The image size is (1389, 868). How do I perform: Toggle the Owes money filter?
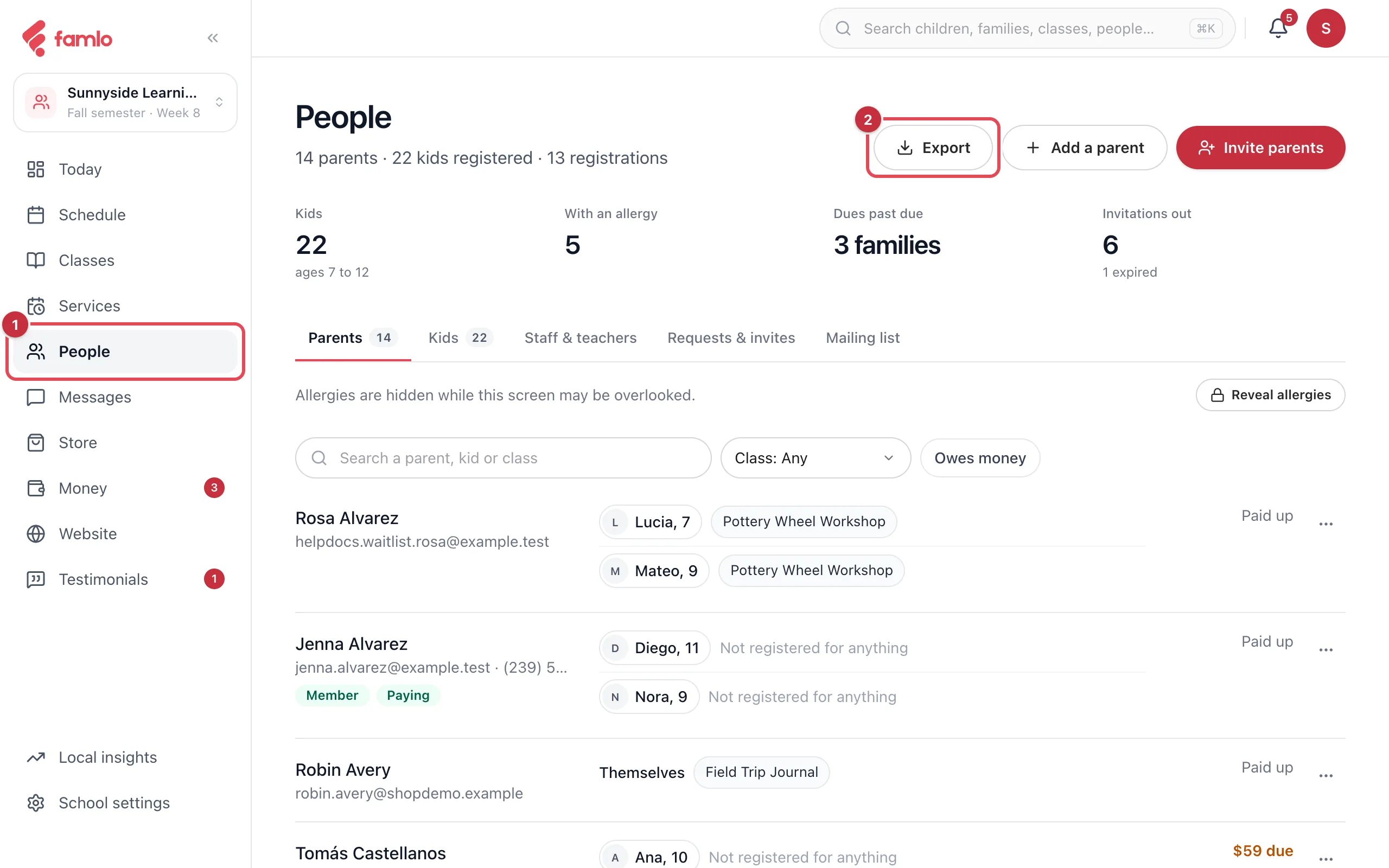click(980, 458)
